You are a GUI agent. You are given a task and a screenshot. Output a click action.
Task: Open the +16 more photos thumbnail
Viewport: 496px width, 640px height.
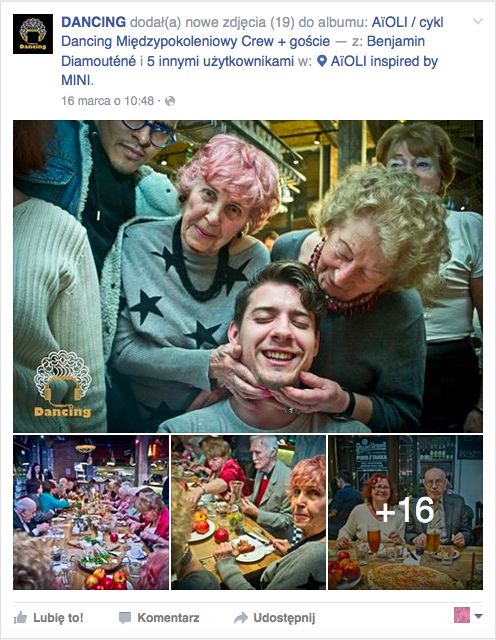[405, 512]
